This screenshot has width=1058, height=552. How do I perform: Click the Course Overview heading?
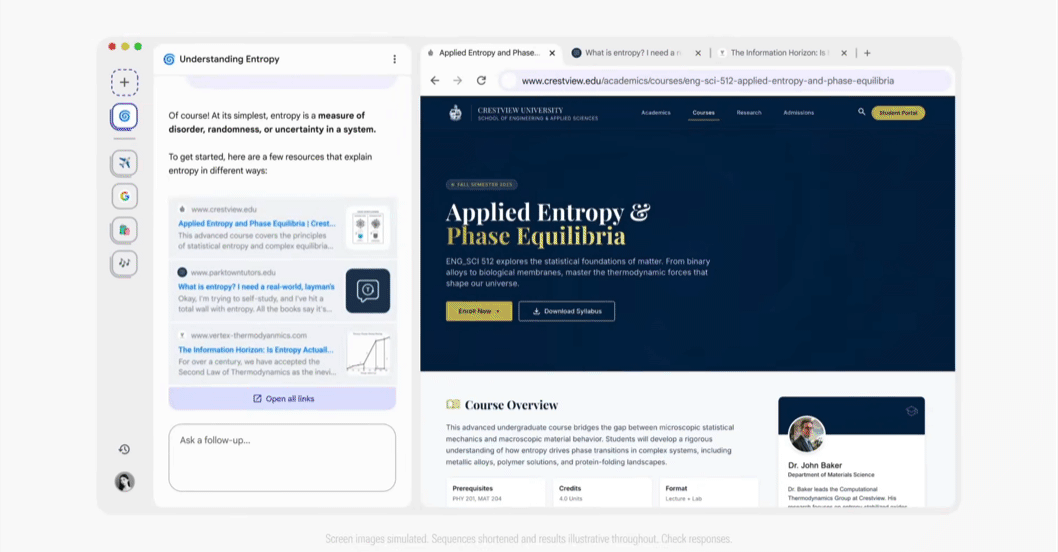511,405
